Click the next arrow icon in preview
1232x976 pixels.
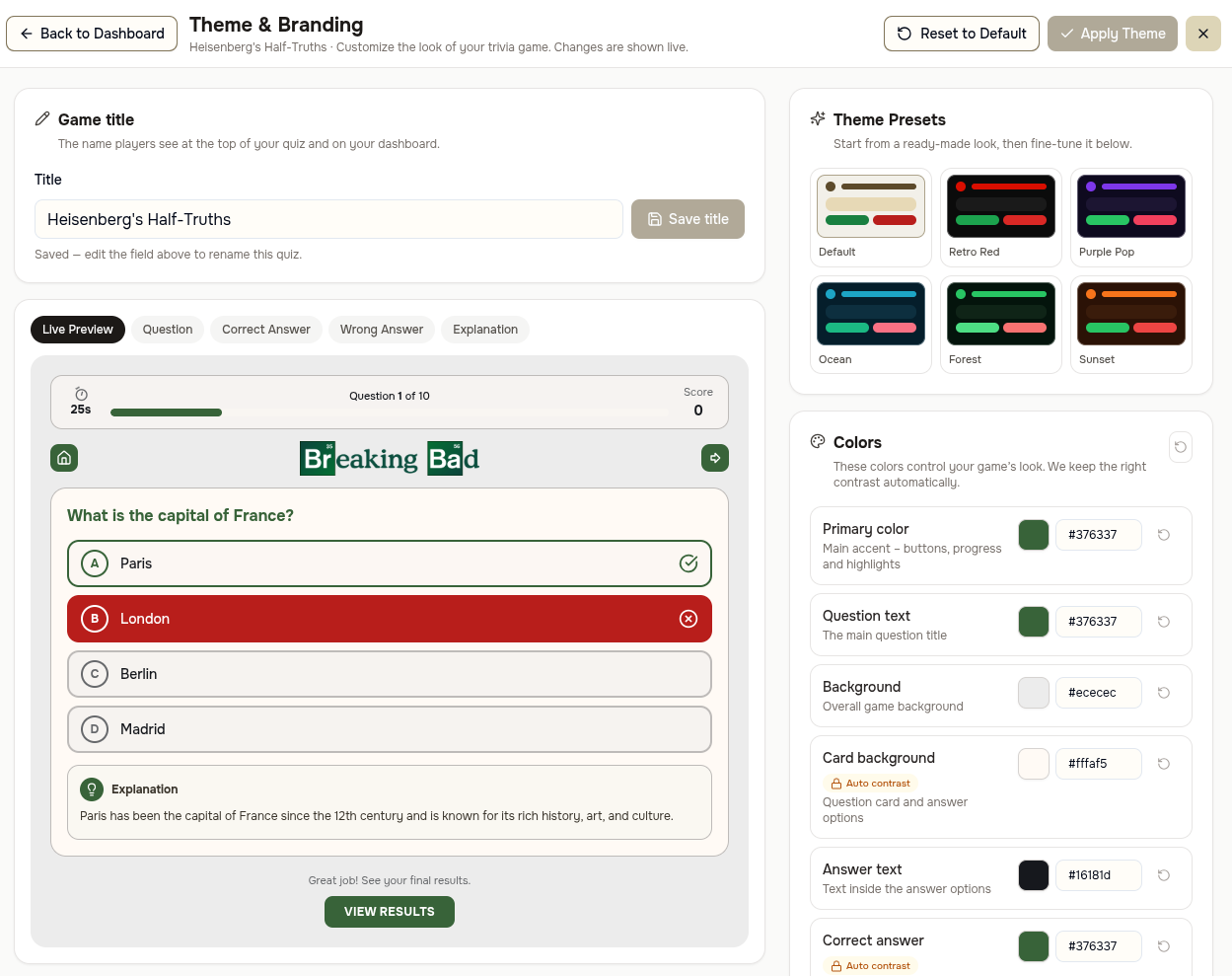715,458
